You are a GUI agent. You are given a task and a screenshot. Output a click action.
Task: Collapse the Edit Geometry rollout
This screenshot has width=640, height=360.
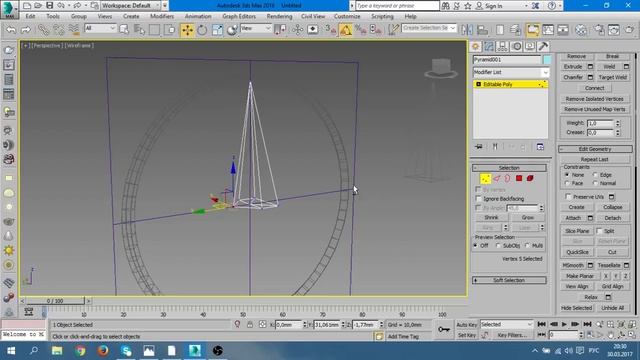(595, 149)
